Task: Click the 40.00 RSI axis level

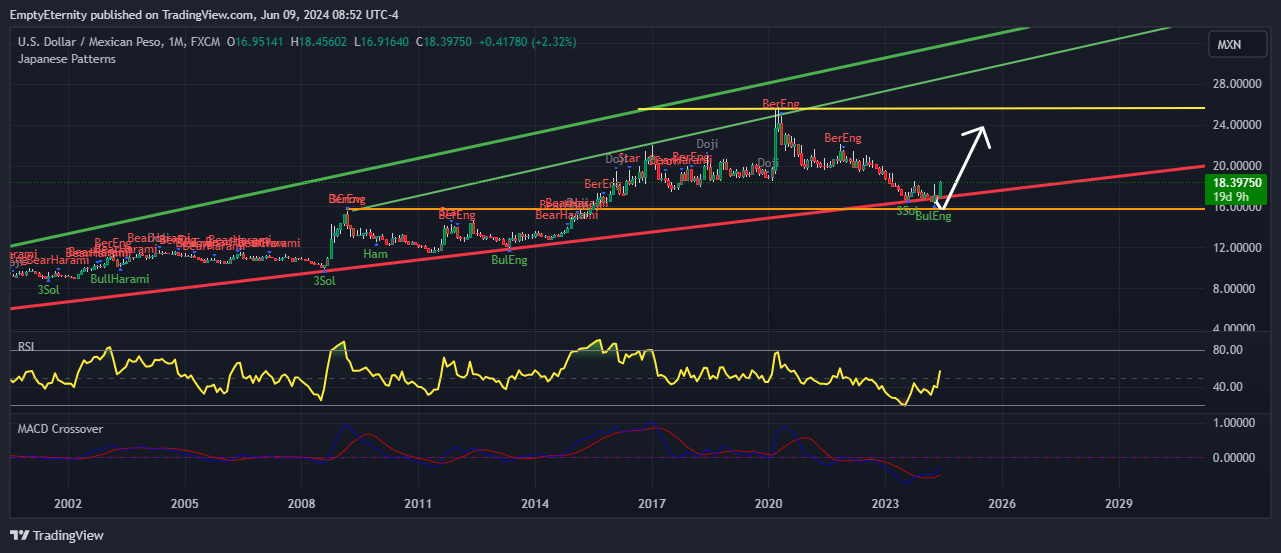Action: pyautogui.click(x=1227, y=387)
